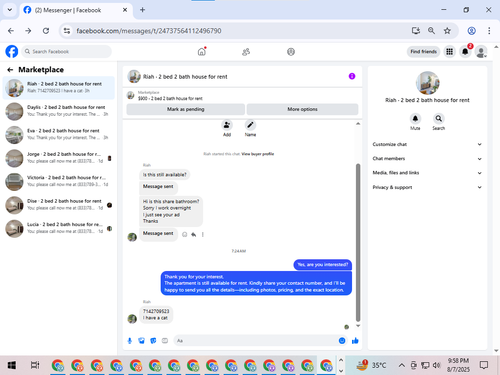The image size is (500, 375).
Task: Open the account profile avatar menu
Action: coord(481,52)
